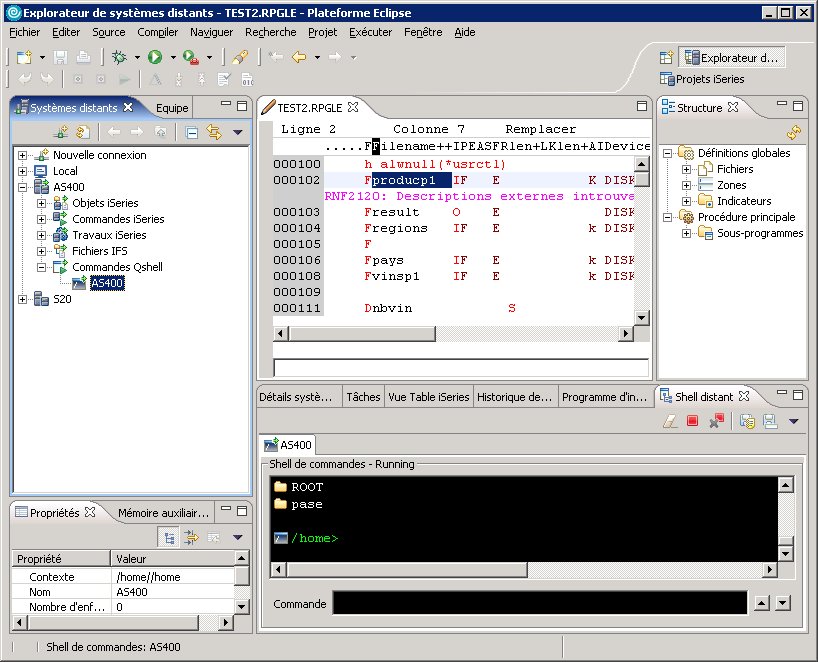Click the wrench search icon in main toolbar
The height and width of the screenshot is (662, 818).
(x=240, y=57)
